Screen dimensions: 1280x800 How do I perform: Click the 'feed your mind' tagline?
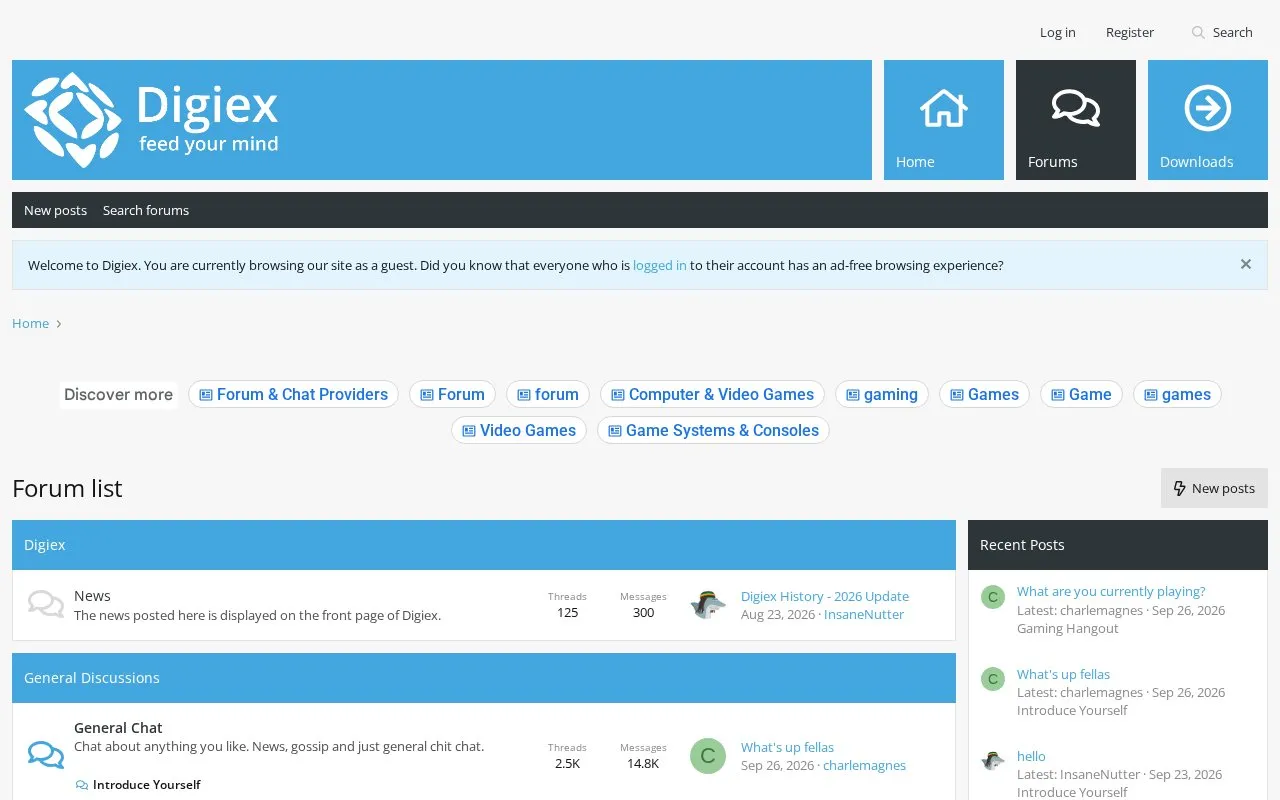point(208,143)
